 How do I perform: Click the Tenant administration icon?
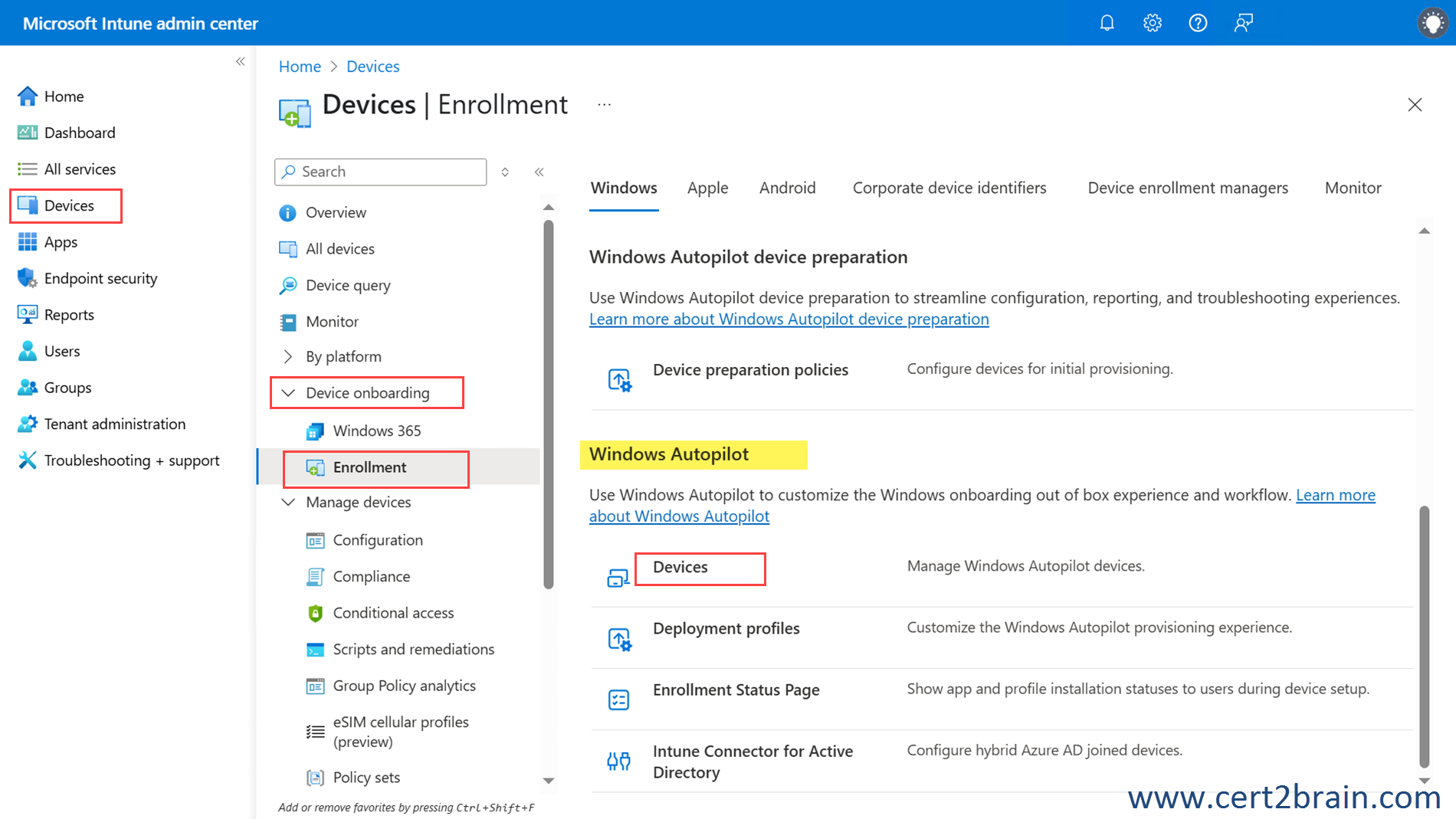[x=28, y=424]
